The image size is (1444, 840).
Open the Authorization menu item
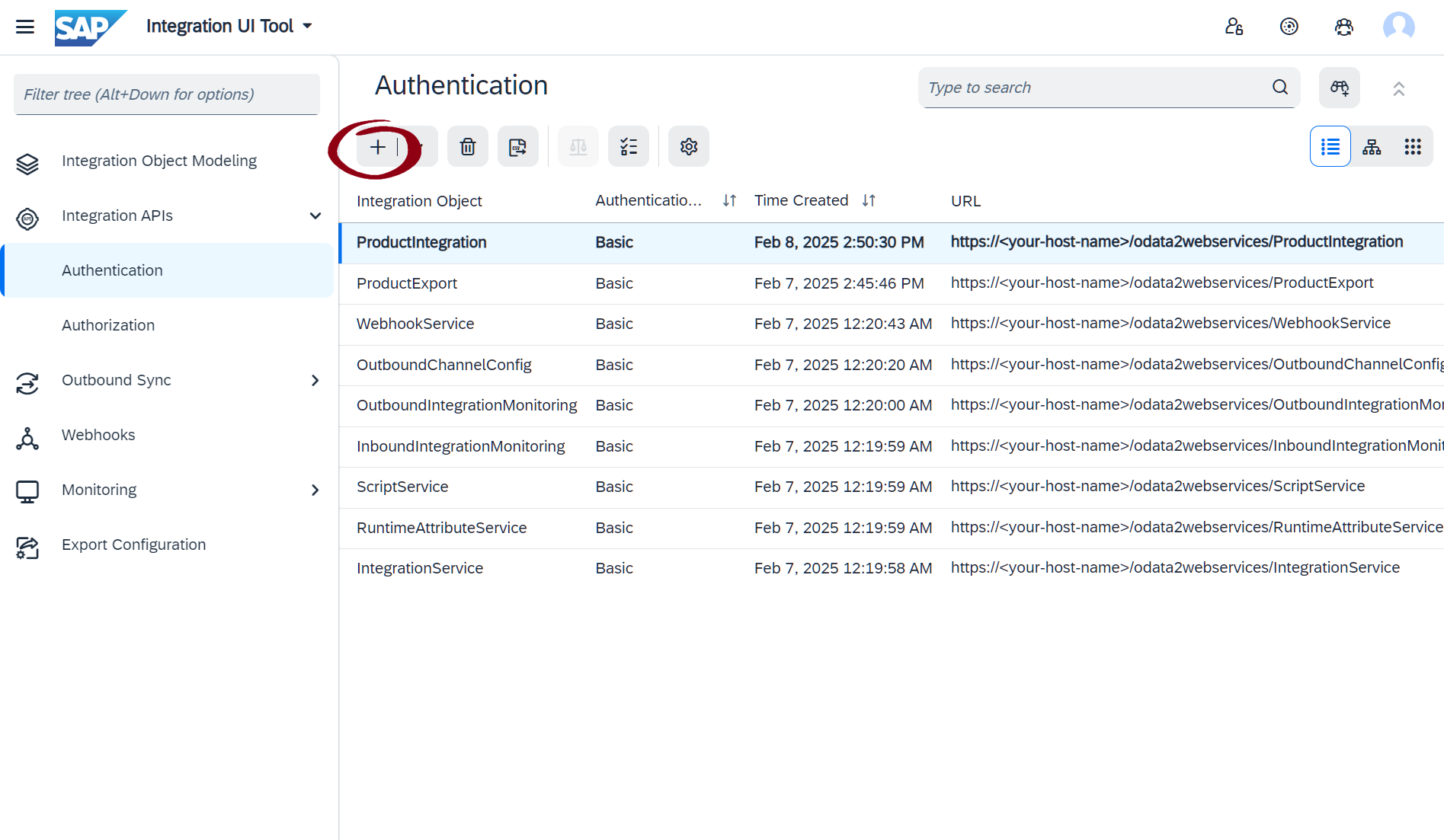pyautogui.click(x=108, y=325)
